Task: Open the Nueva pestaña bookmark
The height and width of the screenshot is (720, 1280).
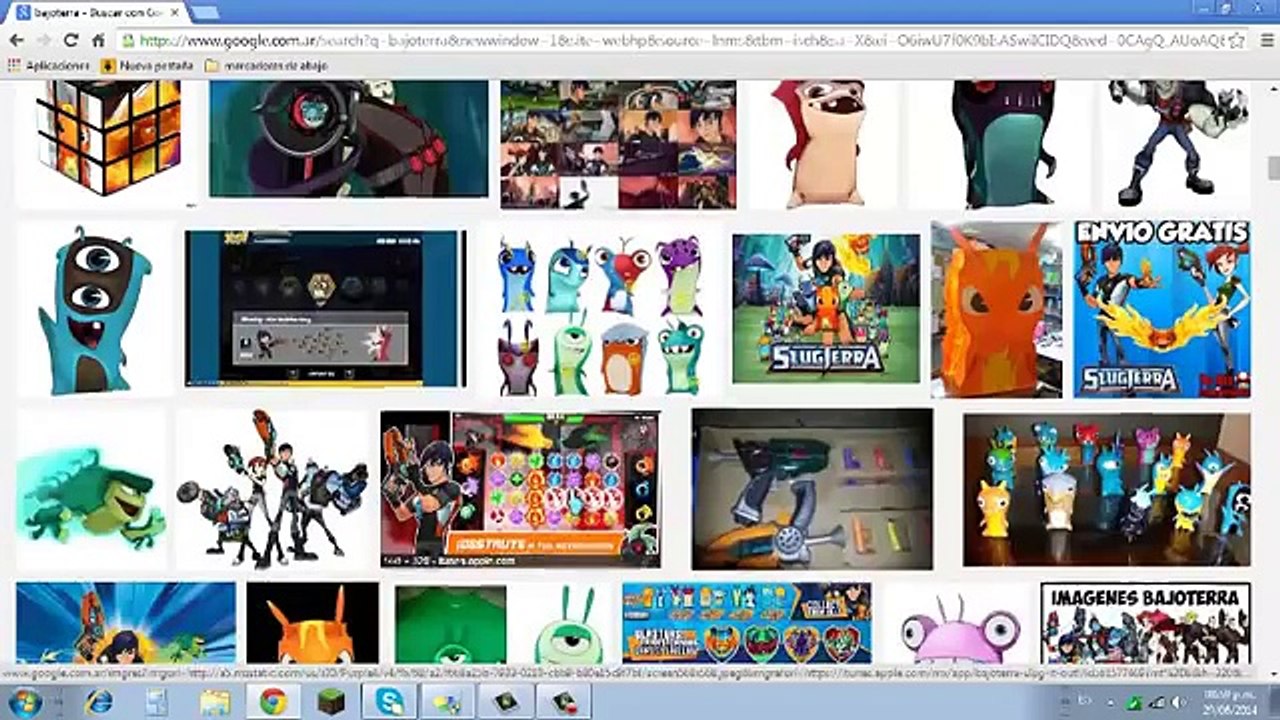Action: pyautogui.click(x=147, y=66)
